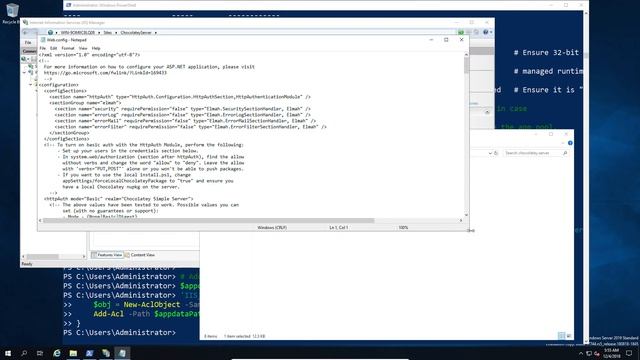The width and height of the screenshot is (640, 360).
Task: Click the Explorer address refresh button
Action: (496, 153)
